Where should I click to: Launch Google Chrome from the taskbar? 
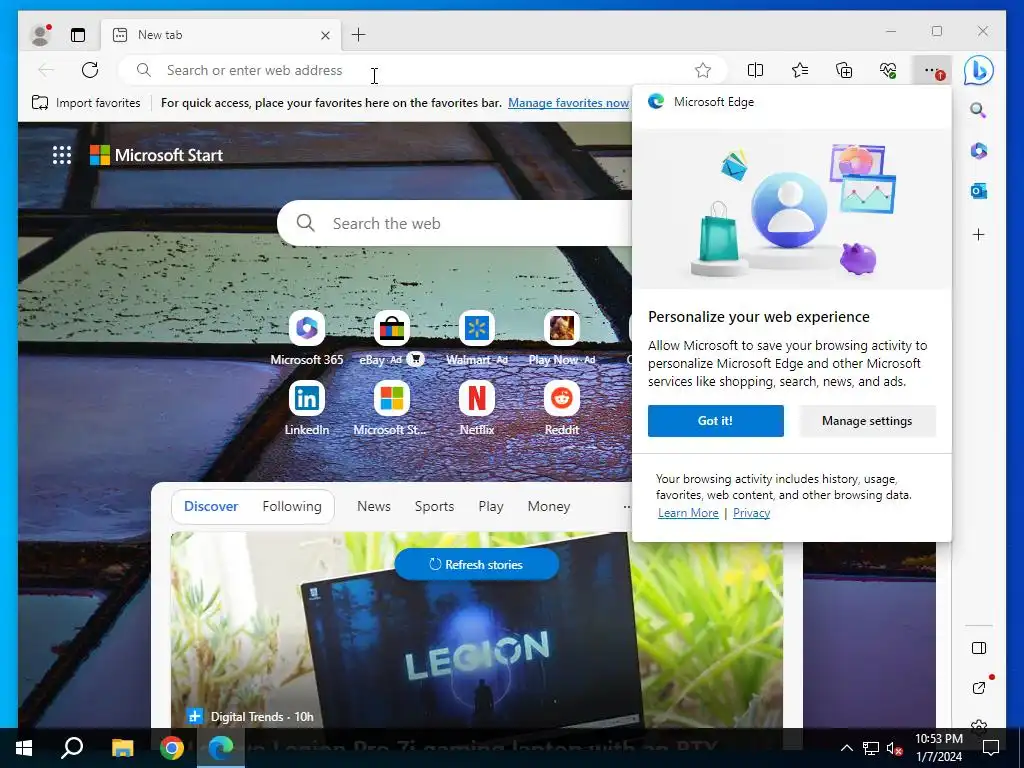pyautogui.click(x=172, y=748)
